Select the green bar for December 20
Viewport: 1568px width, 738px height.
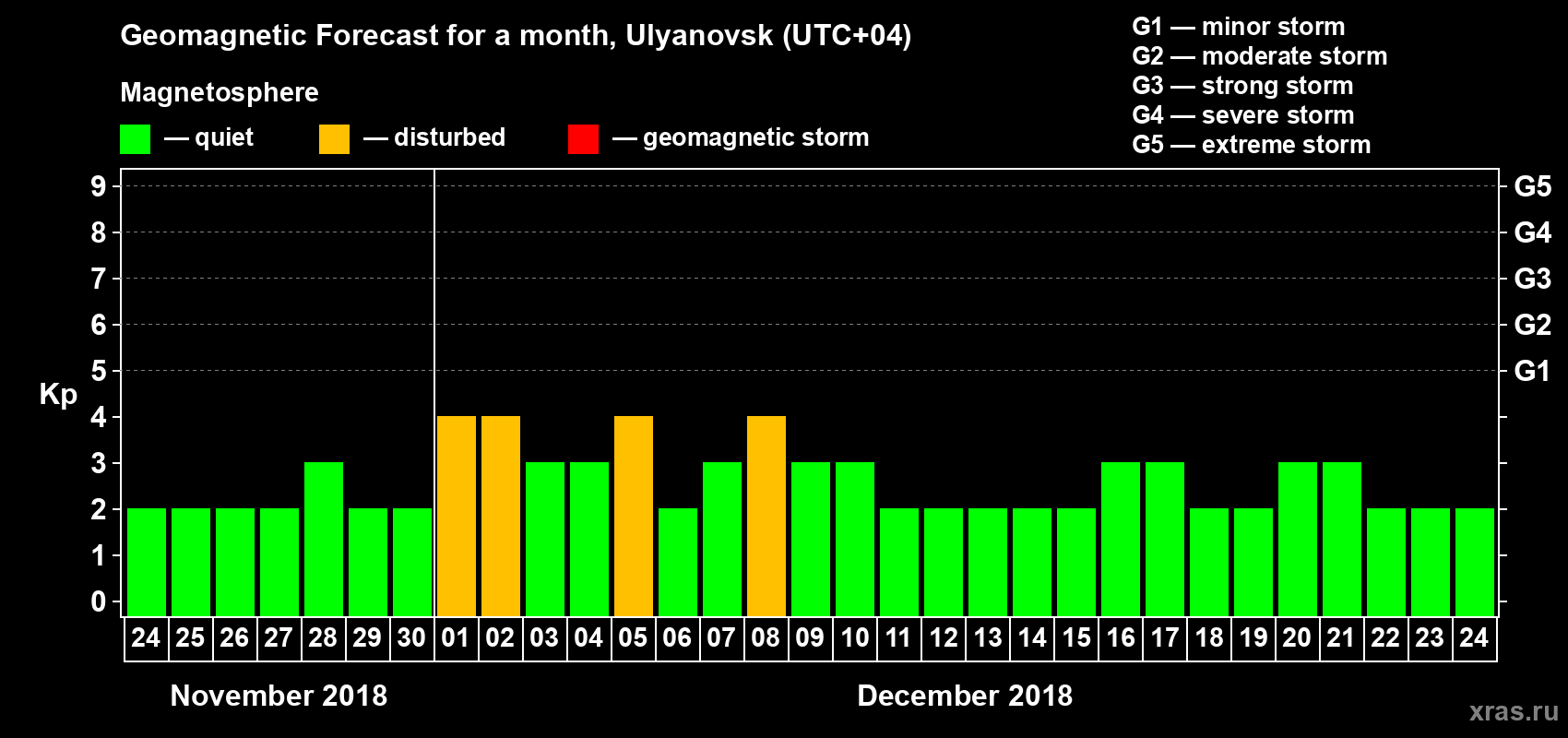point(1298,539)
